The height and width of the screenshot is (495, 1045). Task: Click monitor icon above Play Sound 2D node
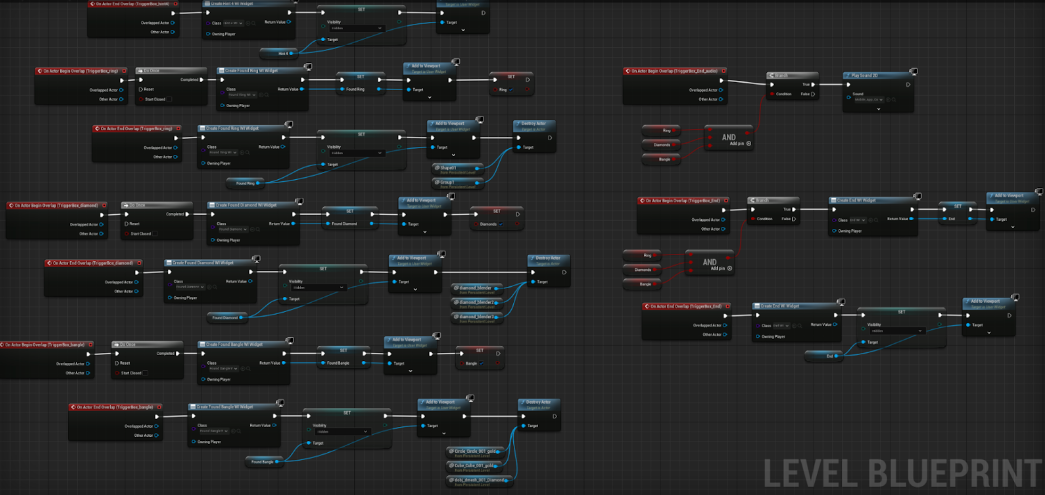click(915, 71)
